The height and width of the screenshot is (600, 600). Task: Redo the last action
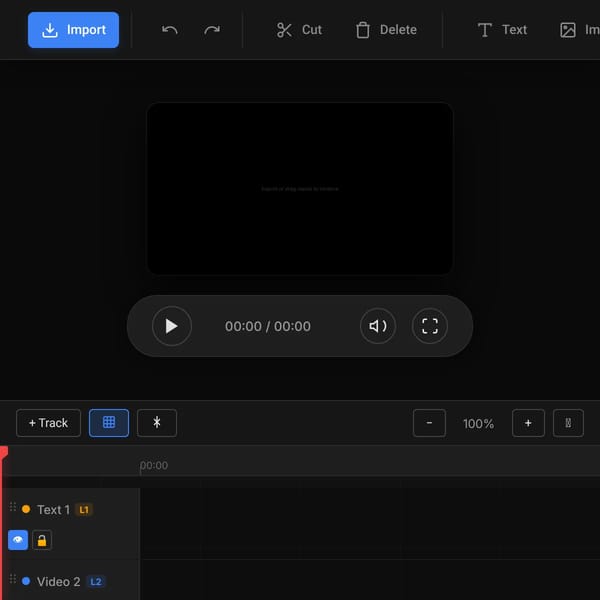(x=212, y=30)
